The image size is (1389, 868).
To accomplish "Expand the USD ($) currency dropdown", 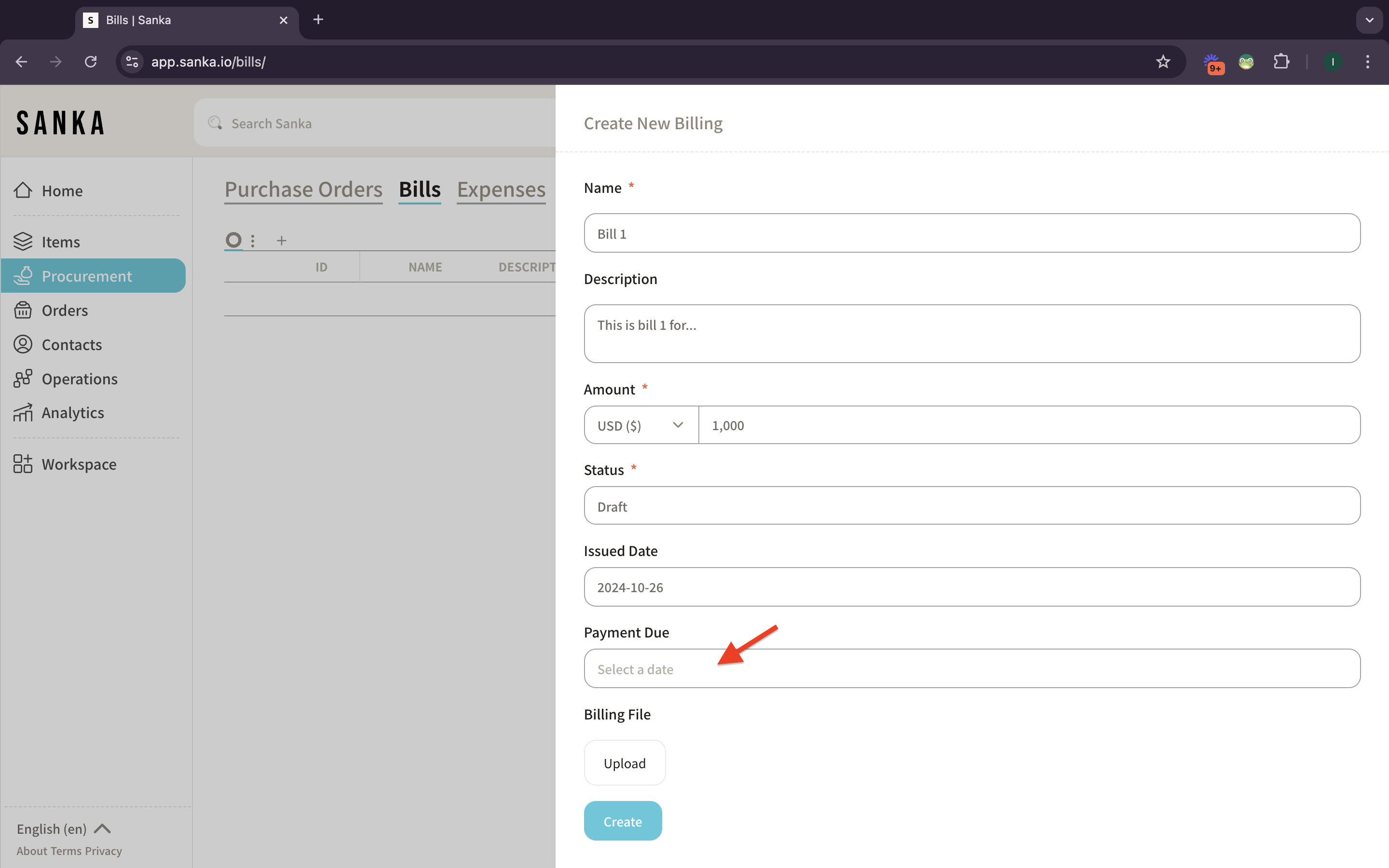I will tap(640, 425).
